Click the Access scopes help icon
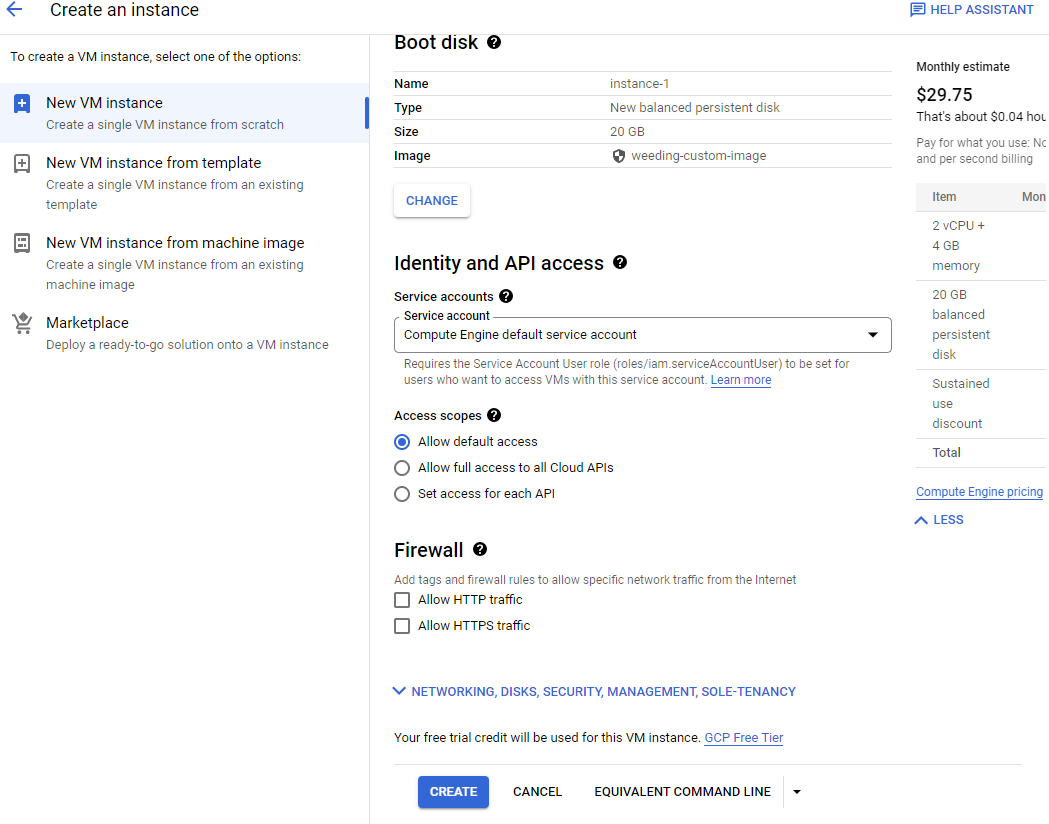Image resolution: width=1049 pixels, height=824 pixels. tap(494, 415)
